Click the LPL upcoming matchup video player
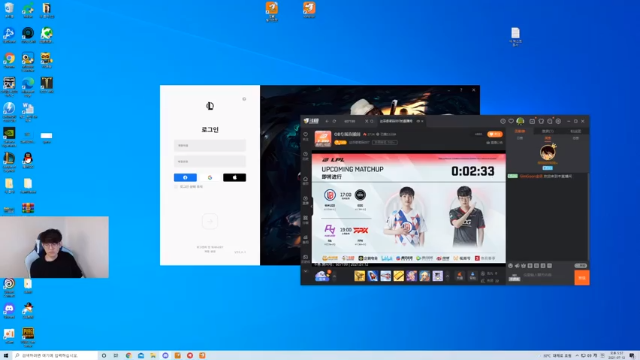 point(409,208)
